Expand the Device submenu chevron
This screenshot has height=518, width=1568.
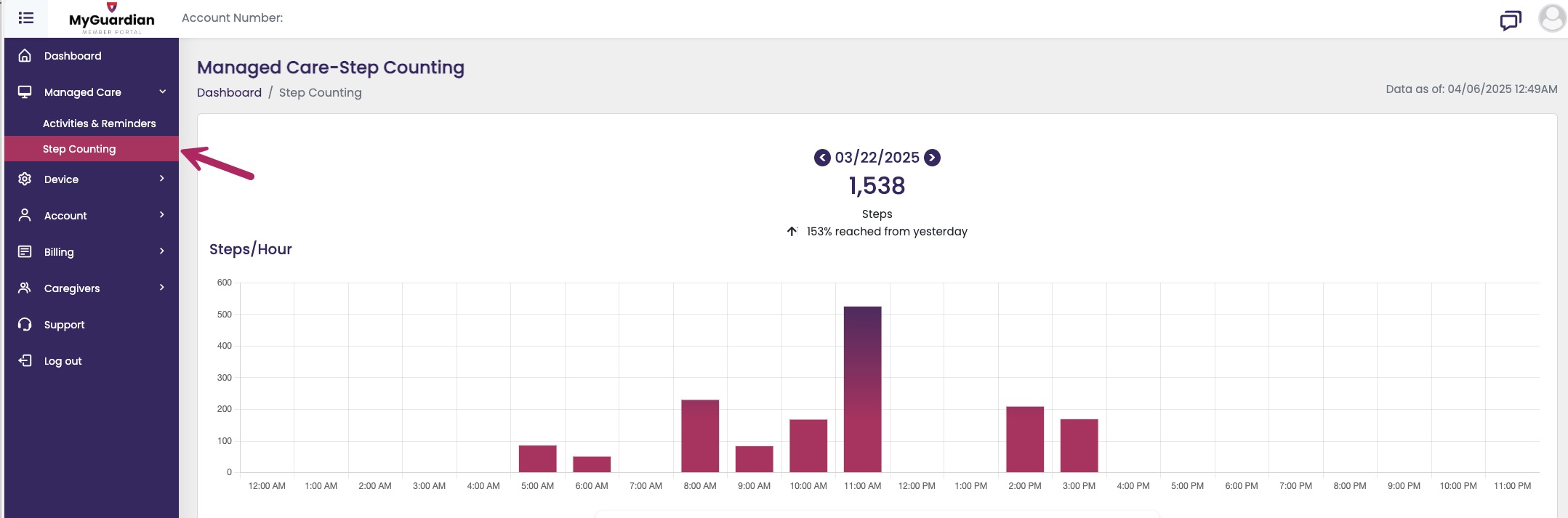pyautogui.click(x=162, y=179)
